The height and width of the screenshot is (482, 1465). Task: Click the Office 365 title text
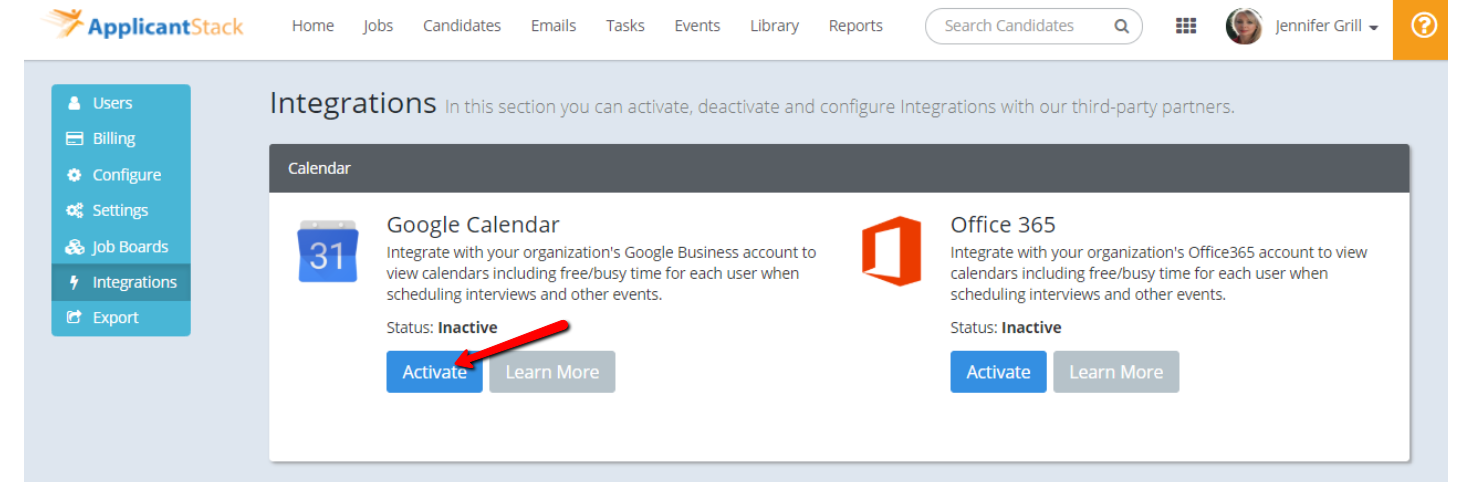coord(1003,225)
